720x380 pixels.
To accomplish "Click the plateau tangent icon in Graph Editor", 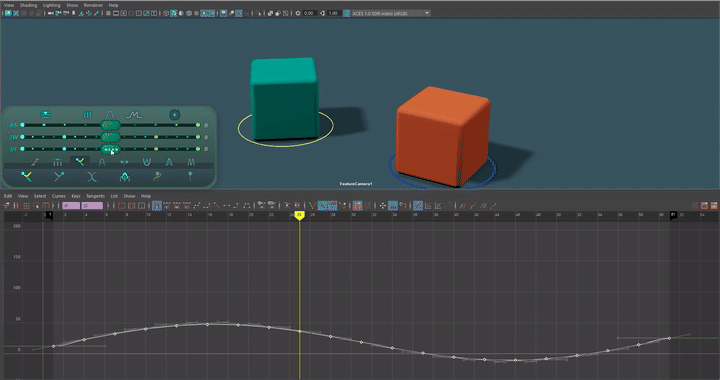I will 247,206.
